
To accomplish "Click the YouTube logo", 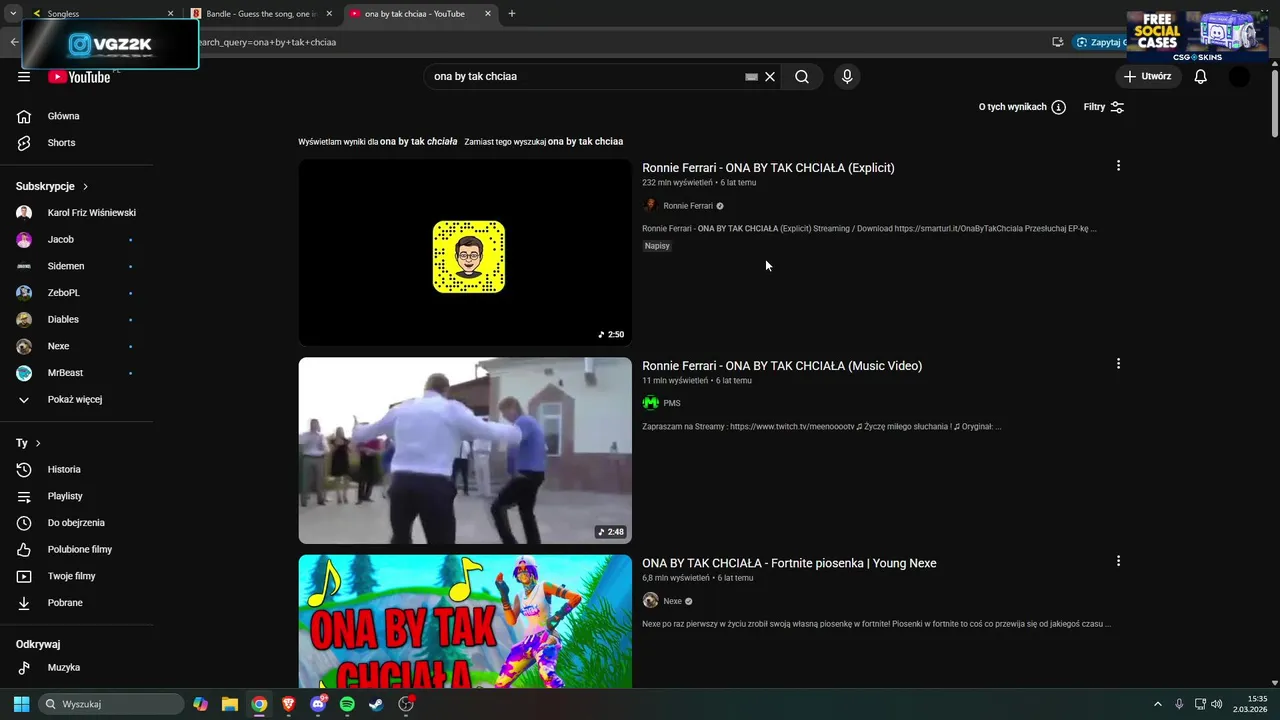I will [79, 77].
